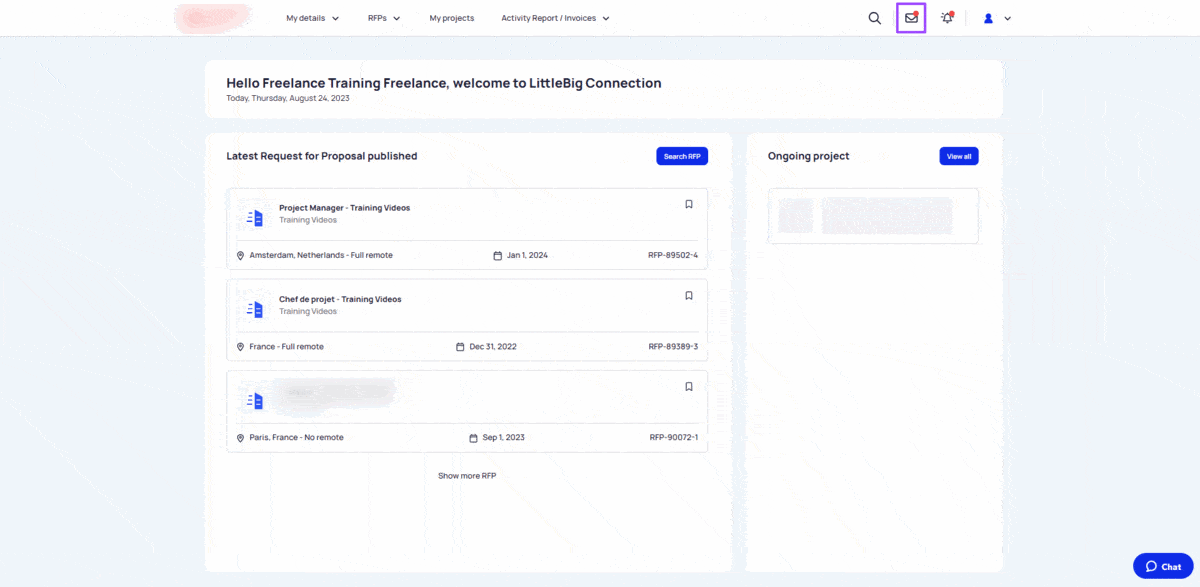1200x587 pixels.
Task: Click document icon of Paris RFP
Action: 256,401
